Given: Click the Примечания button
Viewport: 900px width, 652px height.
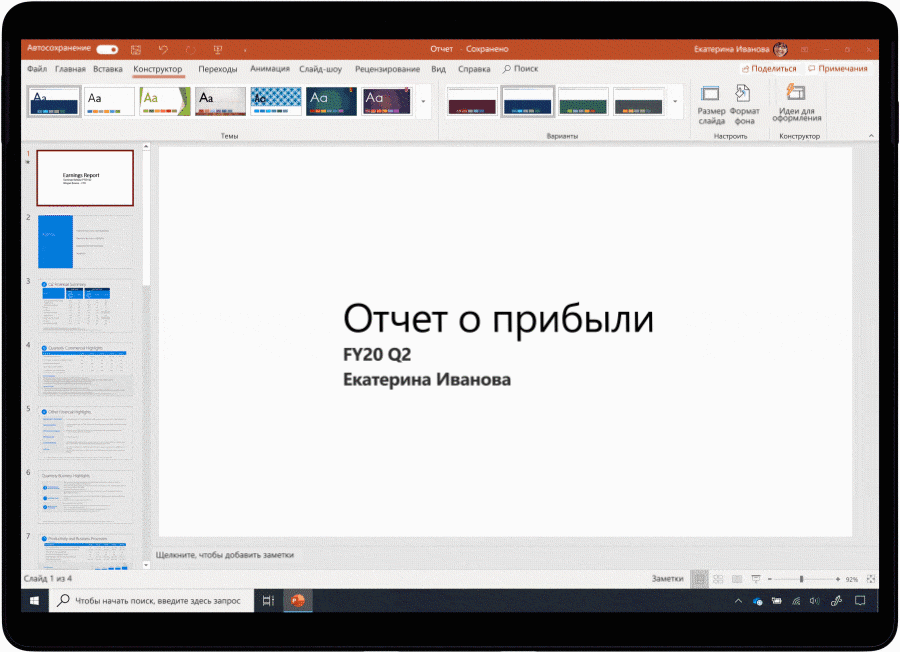Looking at the screenshot, I should point(838,69).
